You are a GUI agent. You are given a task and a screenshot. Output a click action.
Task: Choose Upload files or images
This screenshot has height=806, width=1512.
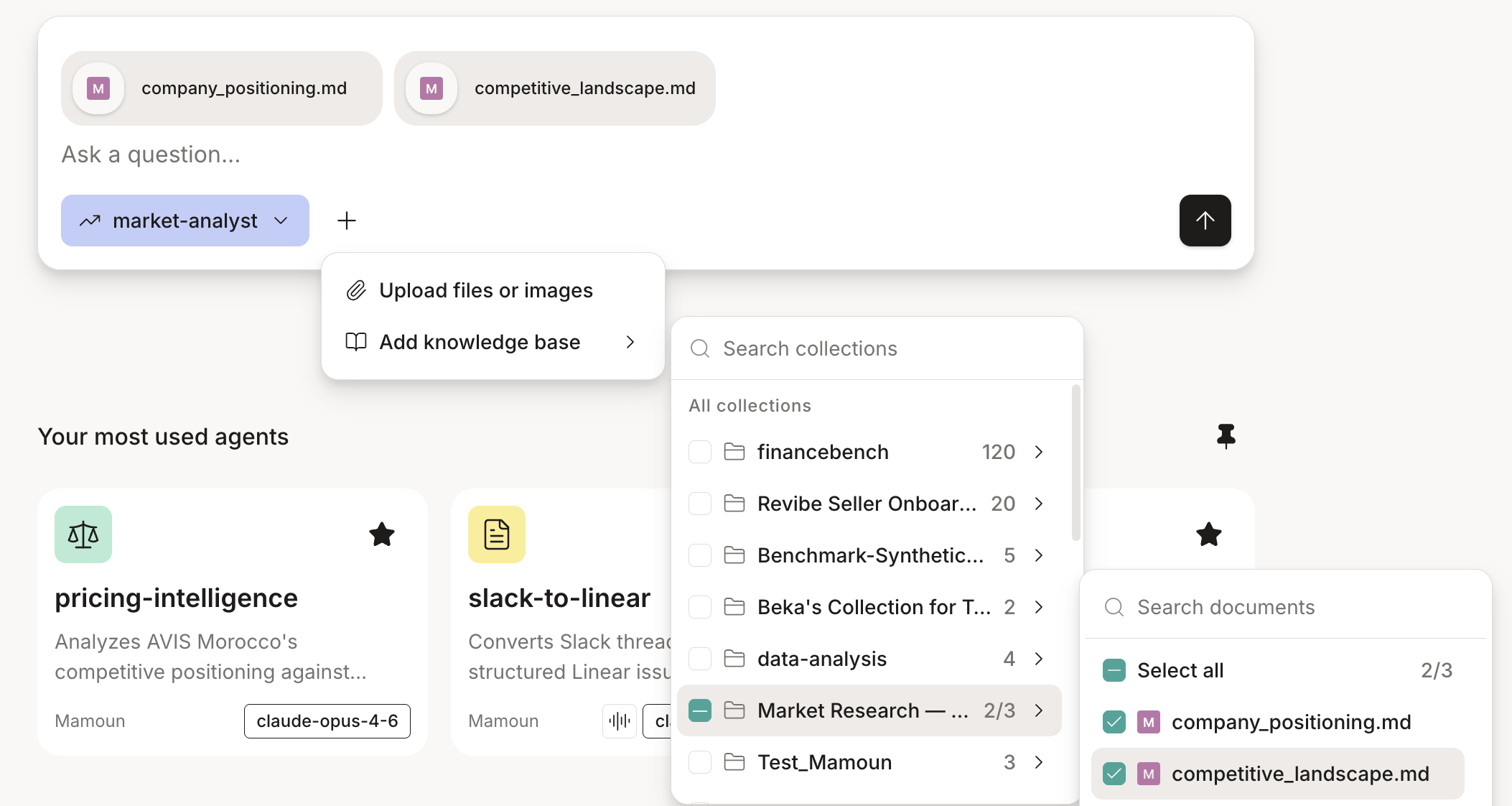(493, 290)
